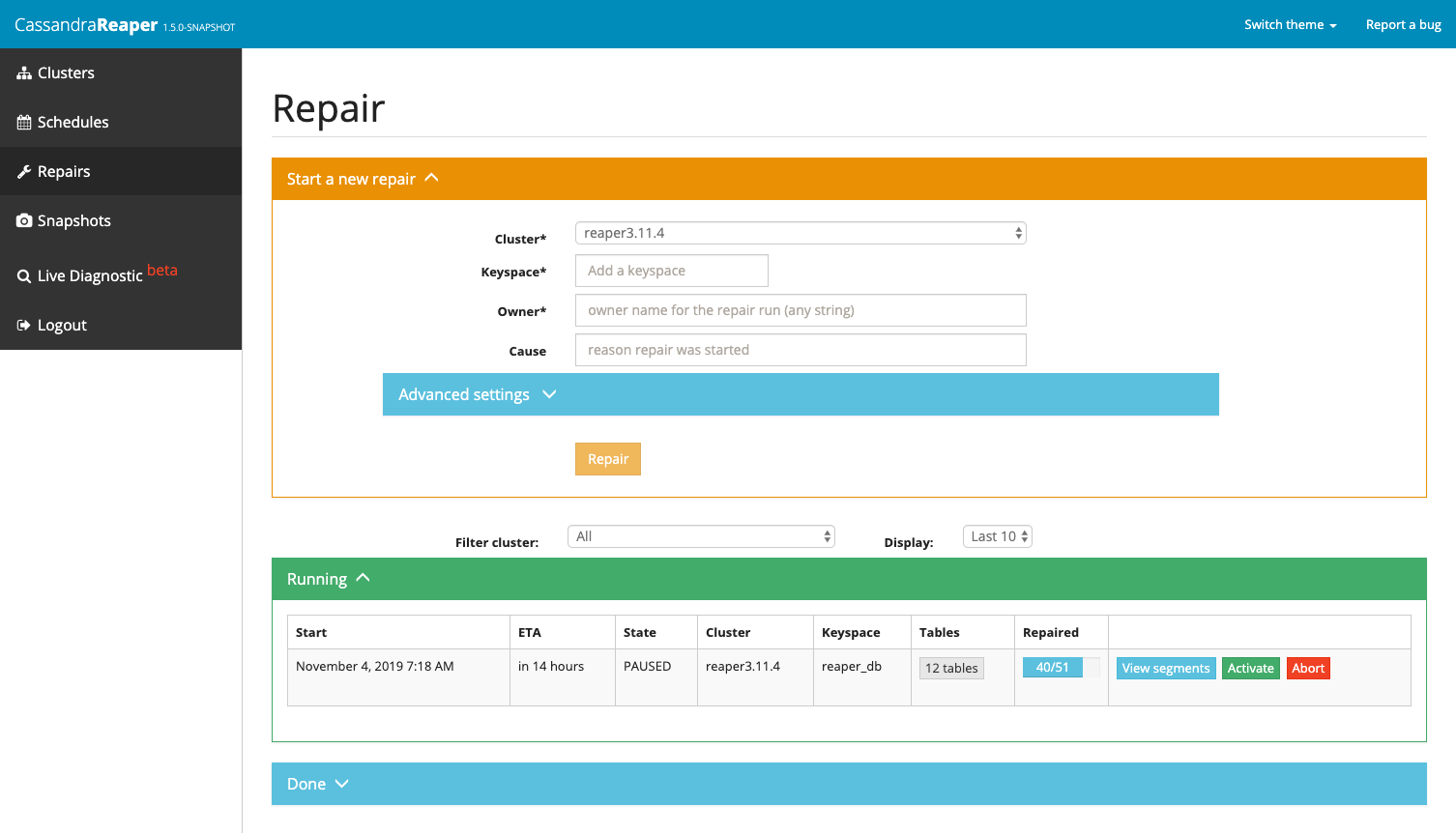Collapse the Start a new repair panel
This screenshot has height=834, width=1456.
pyautogui.click(x=849, y=179)
